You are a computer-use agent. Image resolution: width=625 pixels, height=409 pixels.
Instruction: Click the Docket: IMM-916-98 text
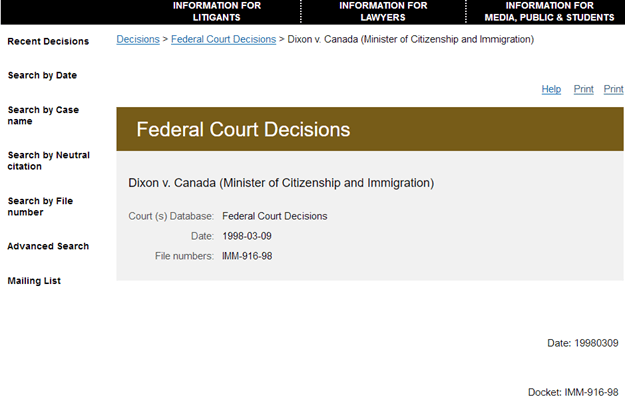pos(573,393)
